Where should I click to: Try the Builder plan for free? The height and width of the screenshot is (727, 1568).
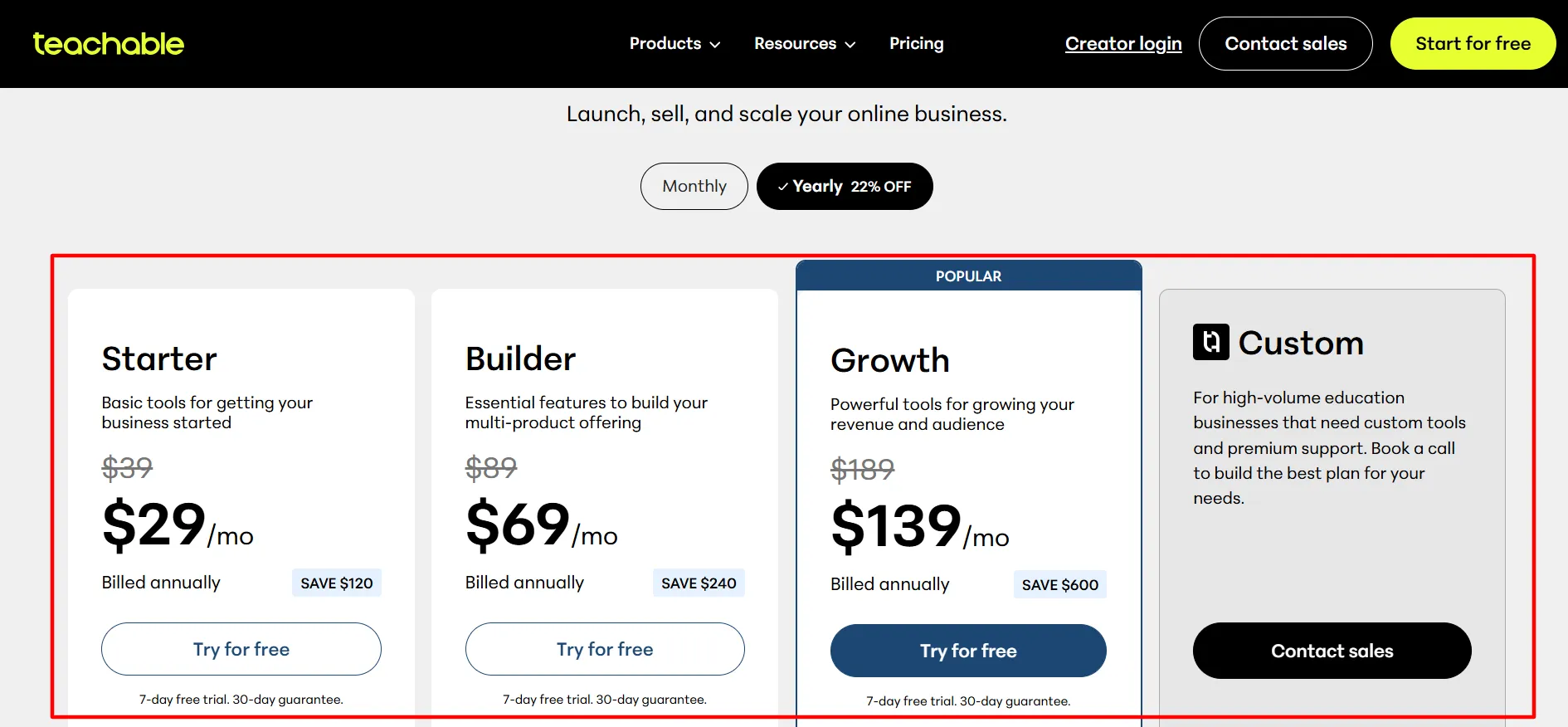click(605, 649)
